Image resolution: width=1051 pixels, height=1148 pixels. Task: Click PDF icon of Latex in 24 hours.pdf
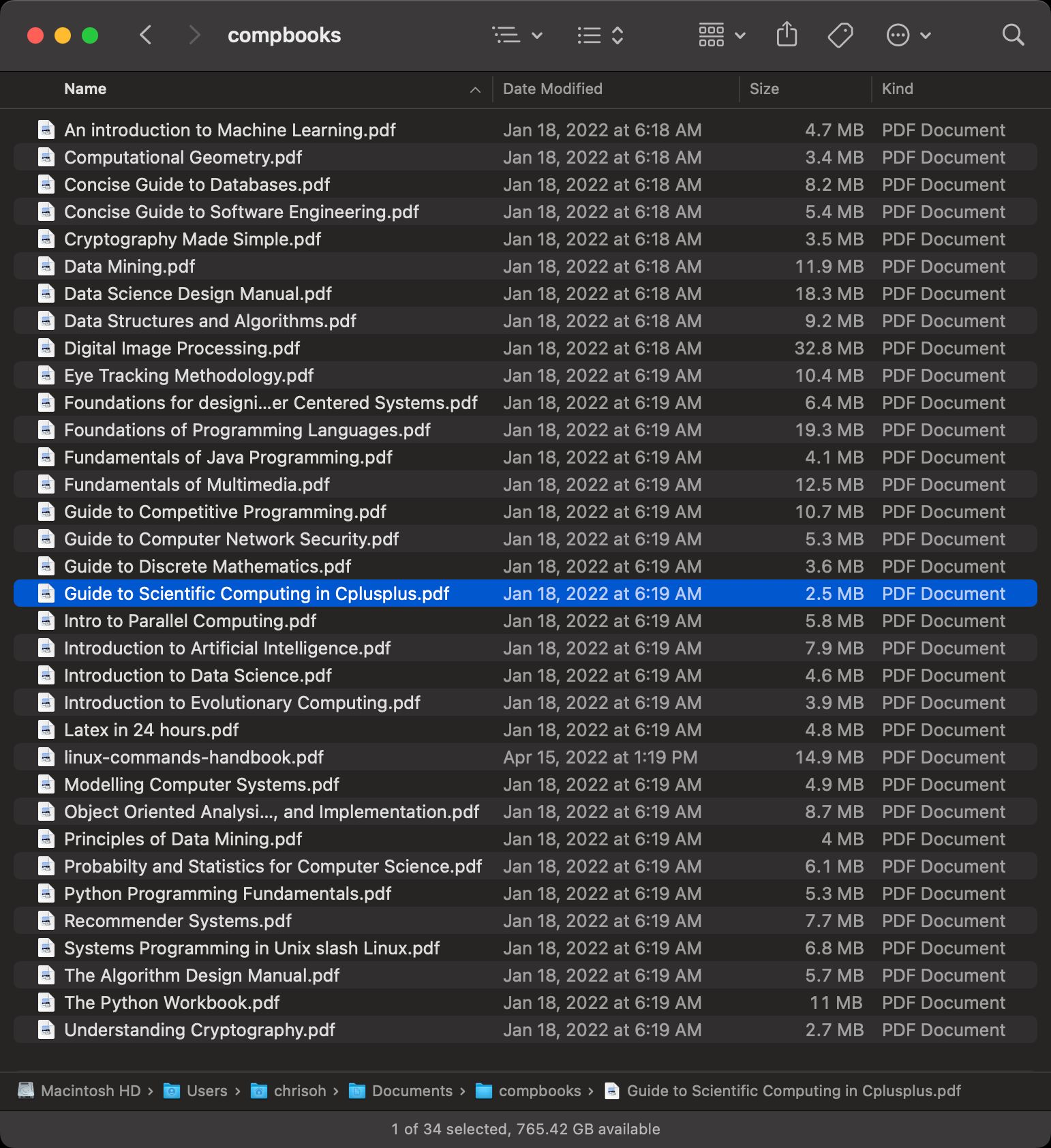pos(46,729)
